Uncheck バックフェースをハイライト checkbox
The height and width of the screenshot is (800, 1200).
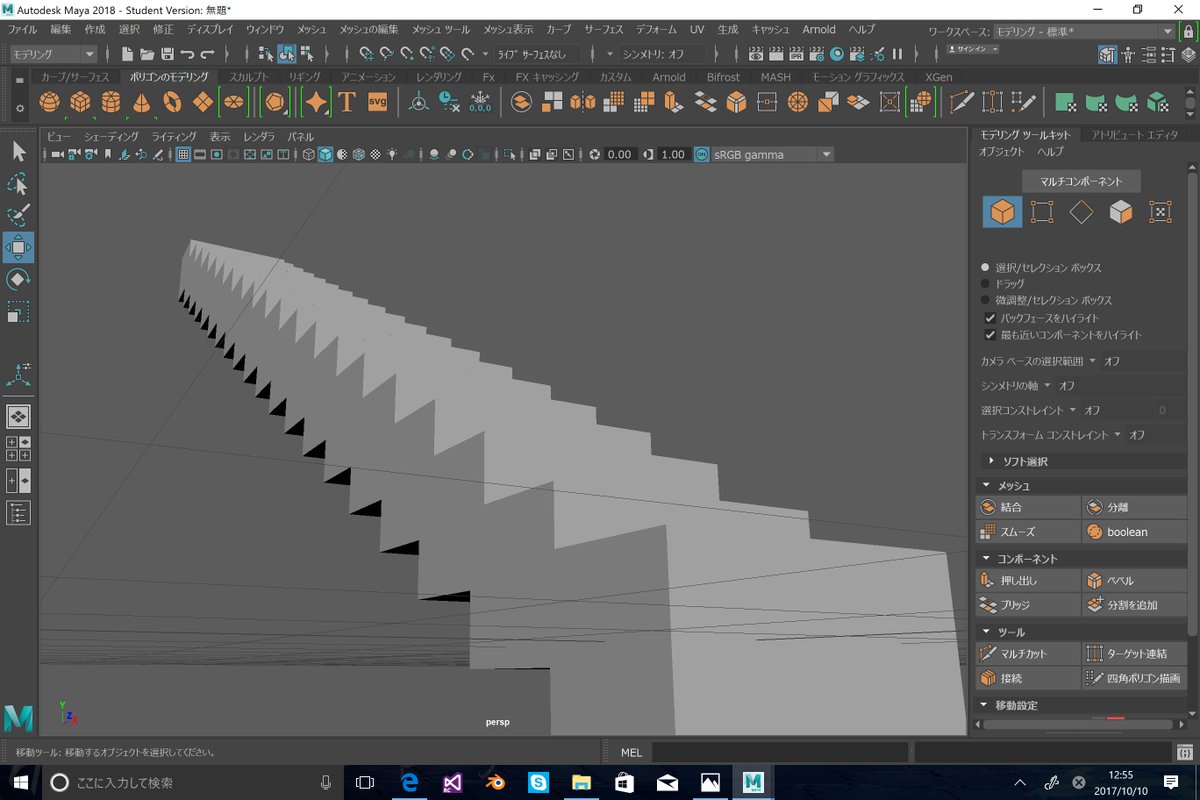pos(990,318)
